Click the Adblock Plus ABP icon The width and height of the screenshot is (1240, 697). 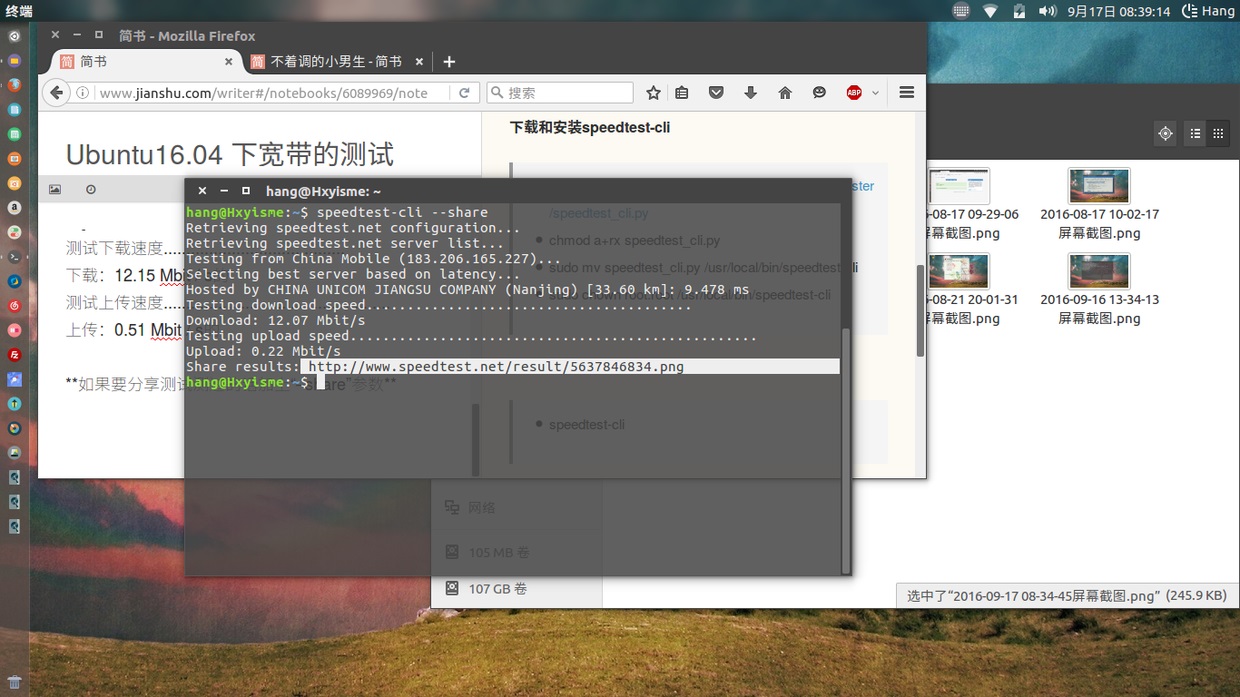854,93
